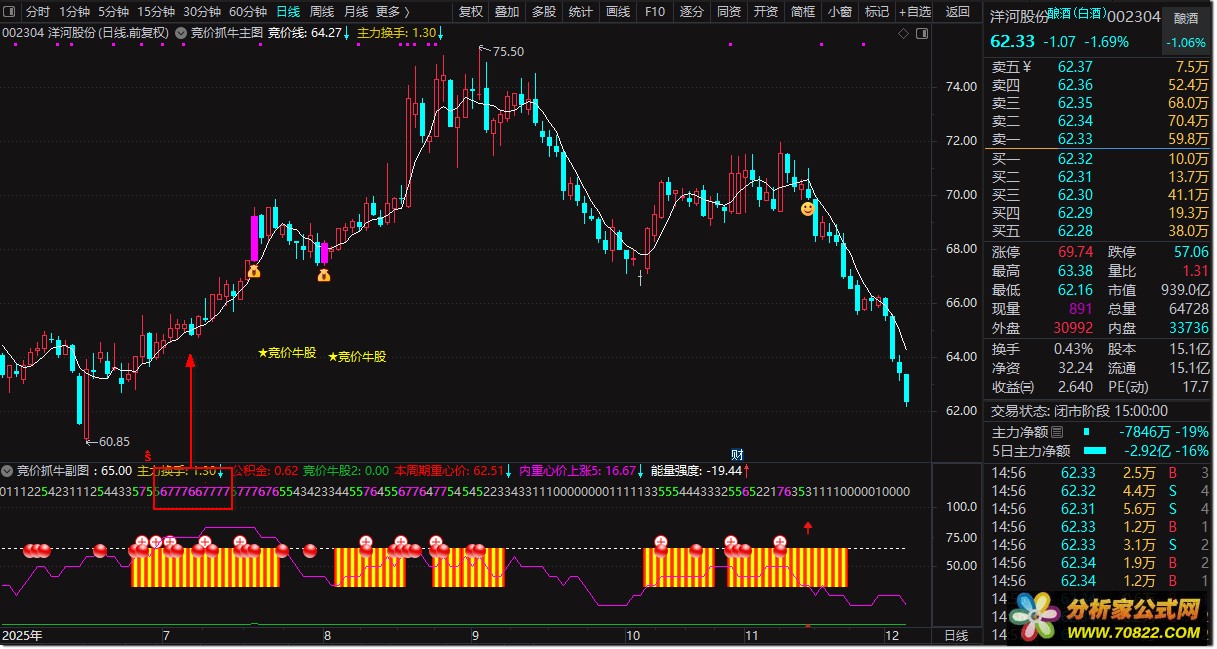Screen dimensions: 1217x649
Task: Click the 日线 period label at bottom right
Action: 956,635
